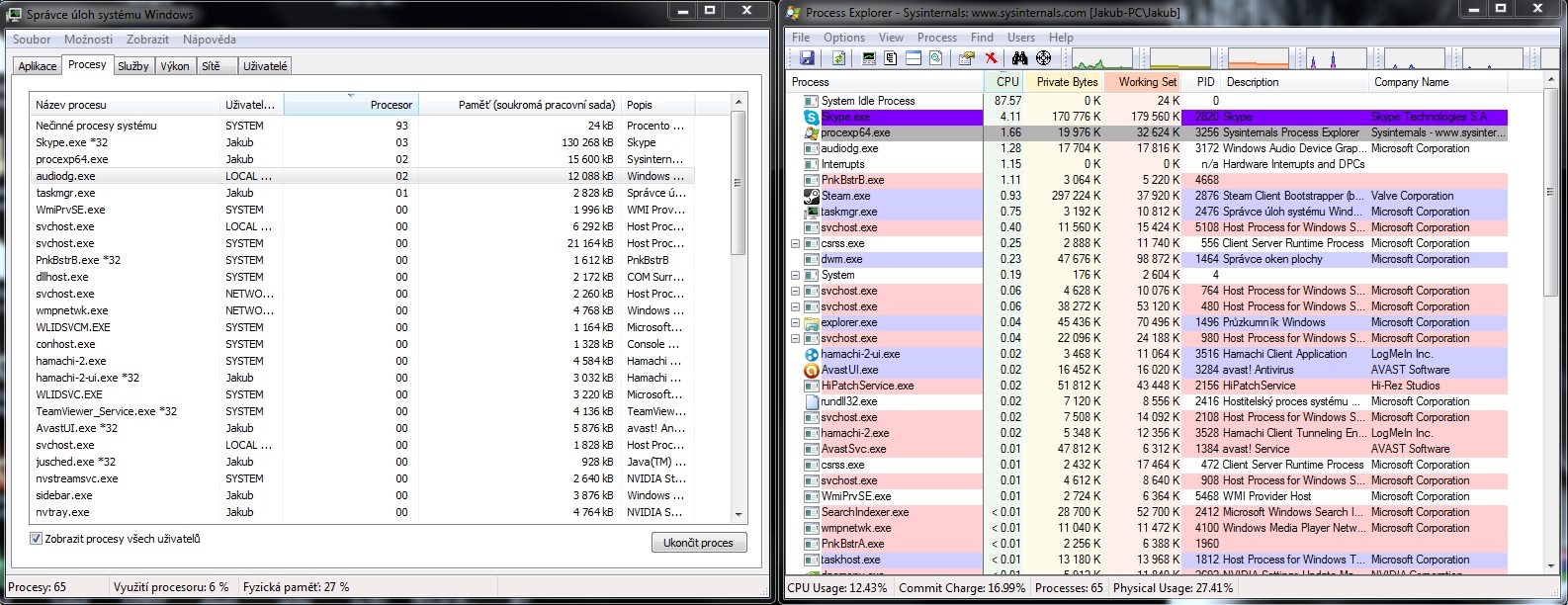Viewport: 1568px width, 605px height.
Task: Select the crosshair Find Window's Process icon
Action: click(1043, 58)
